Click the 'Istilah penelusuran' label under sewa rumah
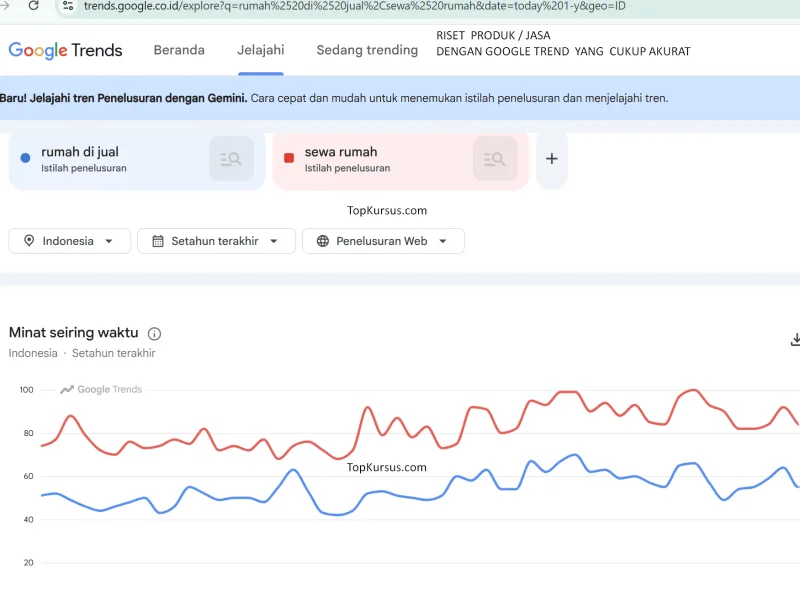 tap(347, 168)
